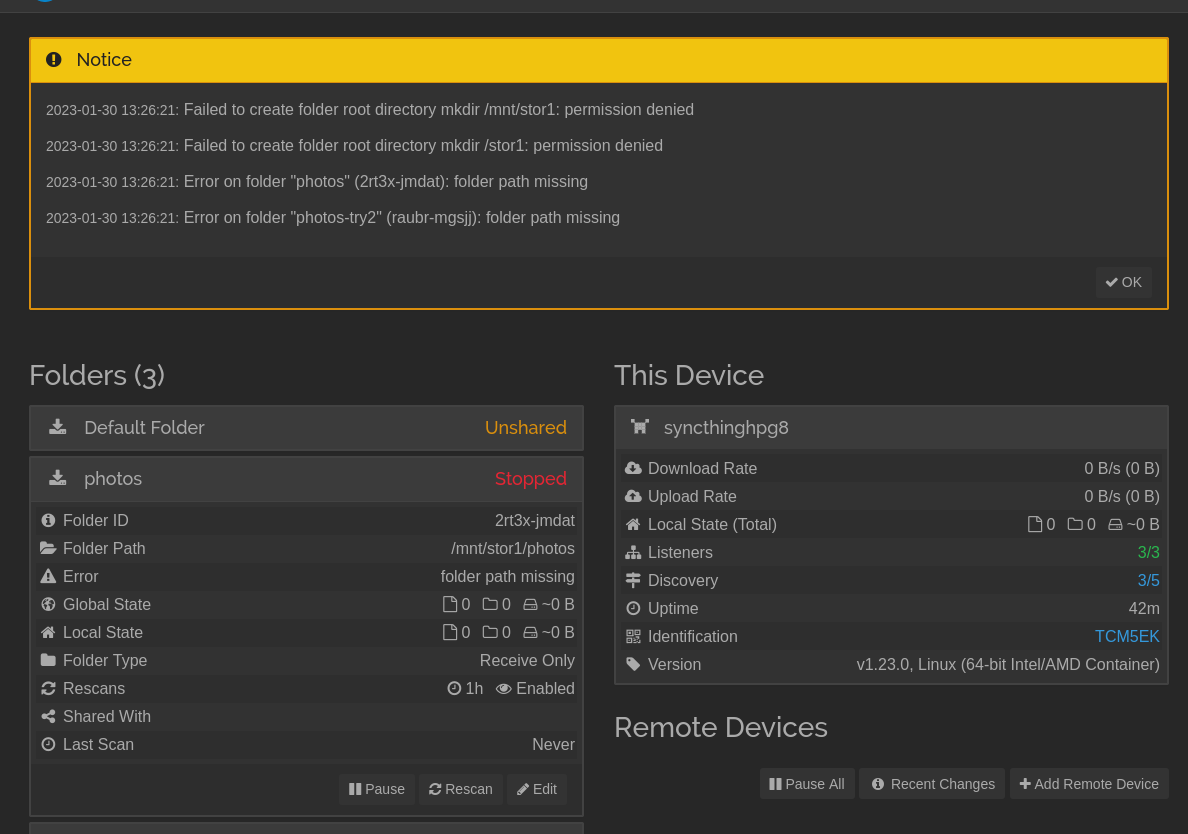
Task: Pause all remote devices
Action: tap(806, 784)
